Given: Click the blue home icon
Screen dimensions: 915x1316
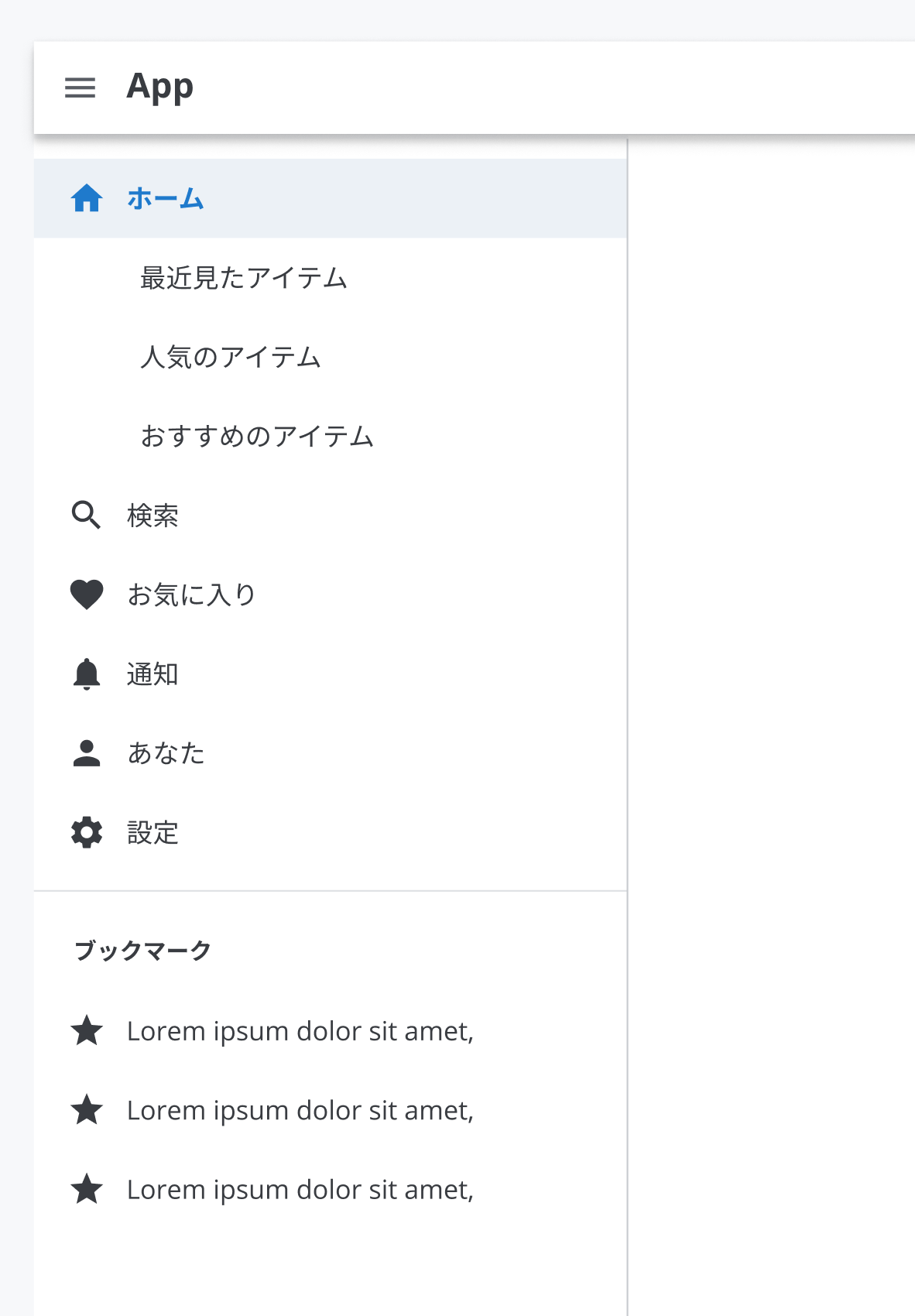Looking at the screenshot, I should (x=87, y=198).
